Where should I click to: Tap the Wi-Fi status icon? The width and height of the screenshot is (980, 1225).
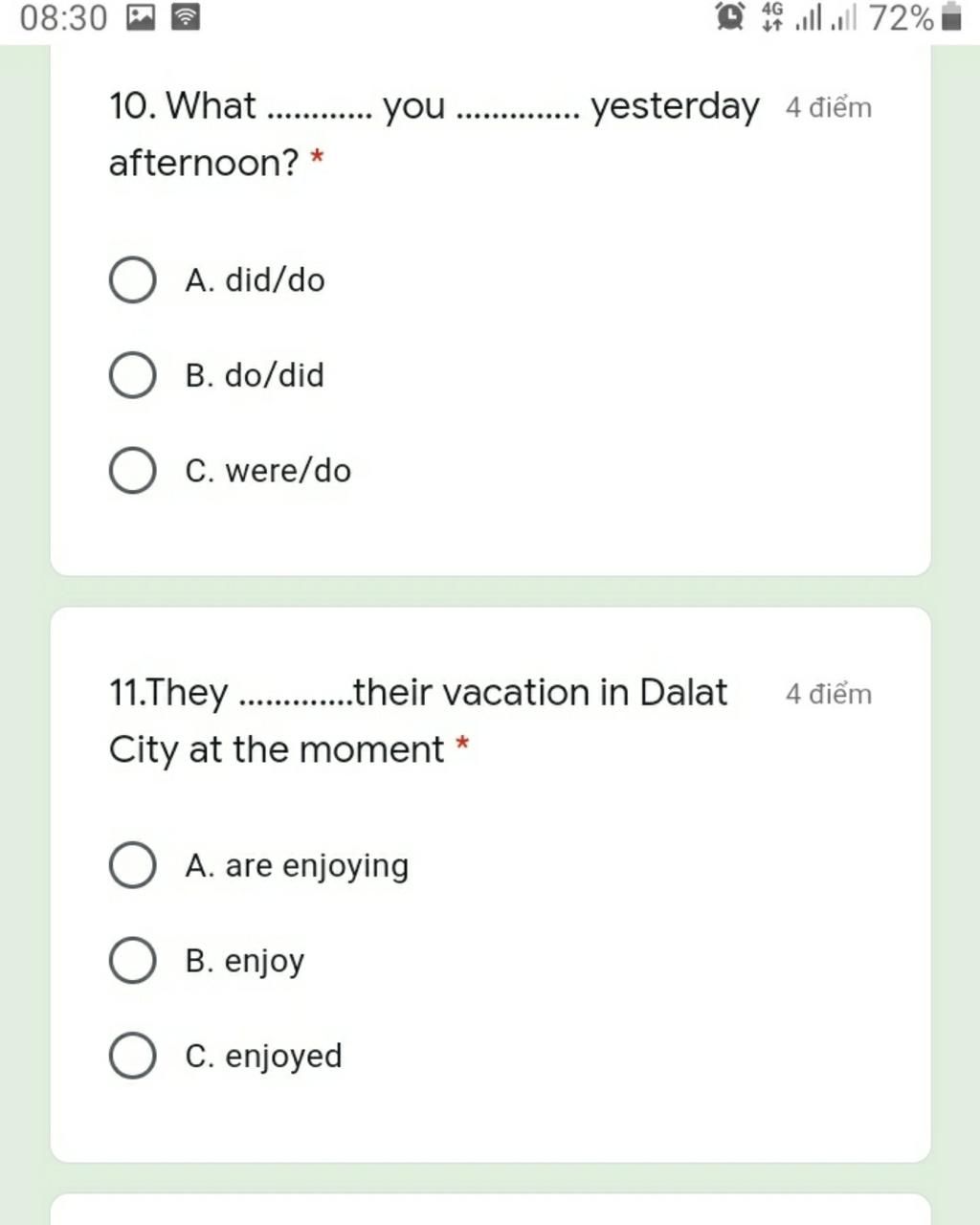tap(186, 17)
